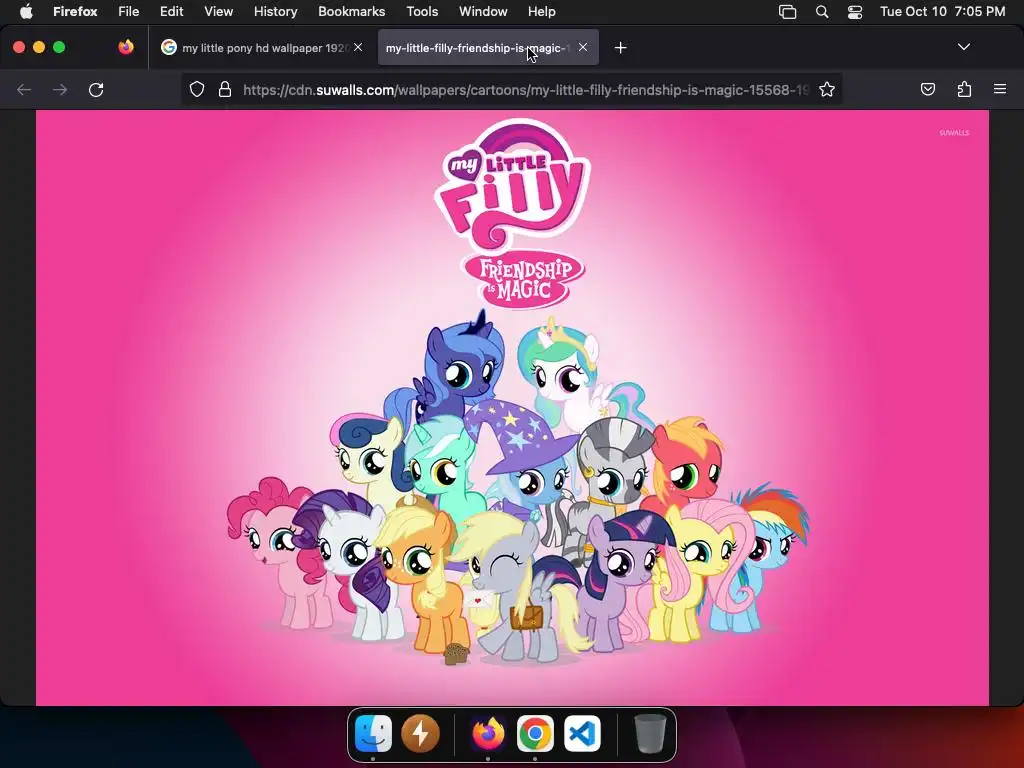Open the Apple menu
The image size is (1024, 768).
pos(26,11)
